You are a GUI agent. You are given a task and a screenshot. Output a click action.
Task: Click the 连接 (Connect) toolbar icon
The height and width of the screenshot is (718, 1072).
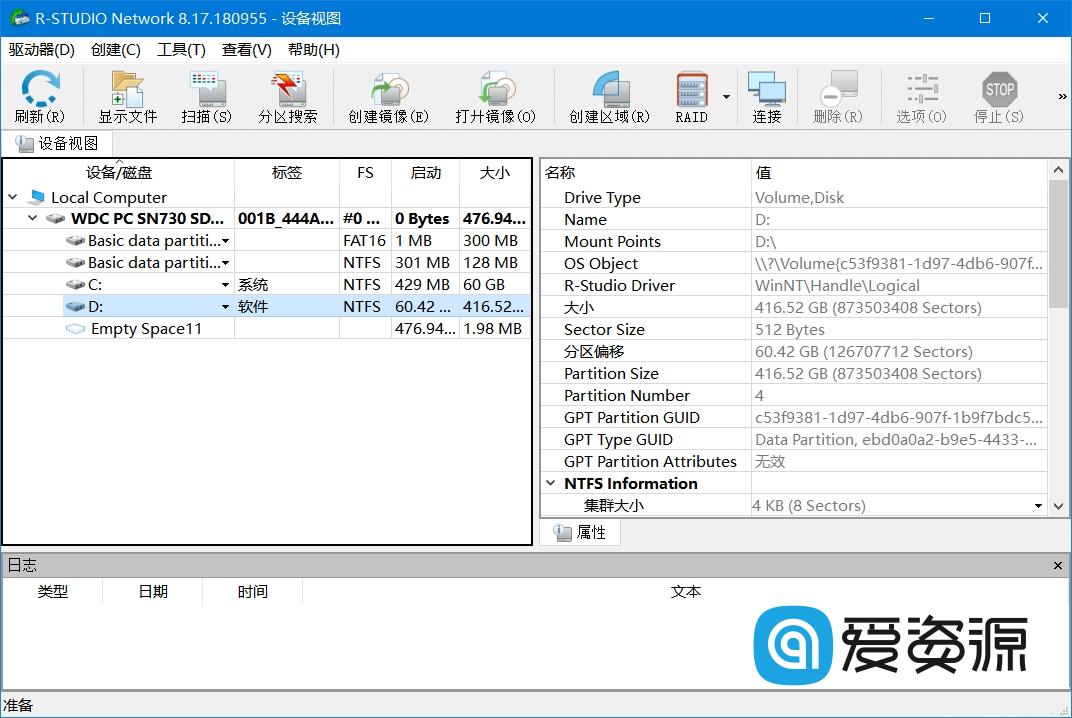coord(767,97)
